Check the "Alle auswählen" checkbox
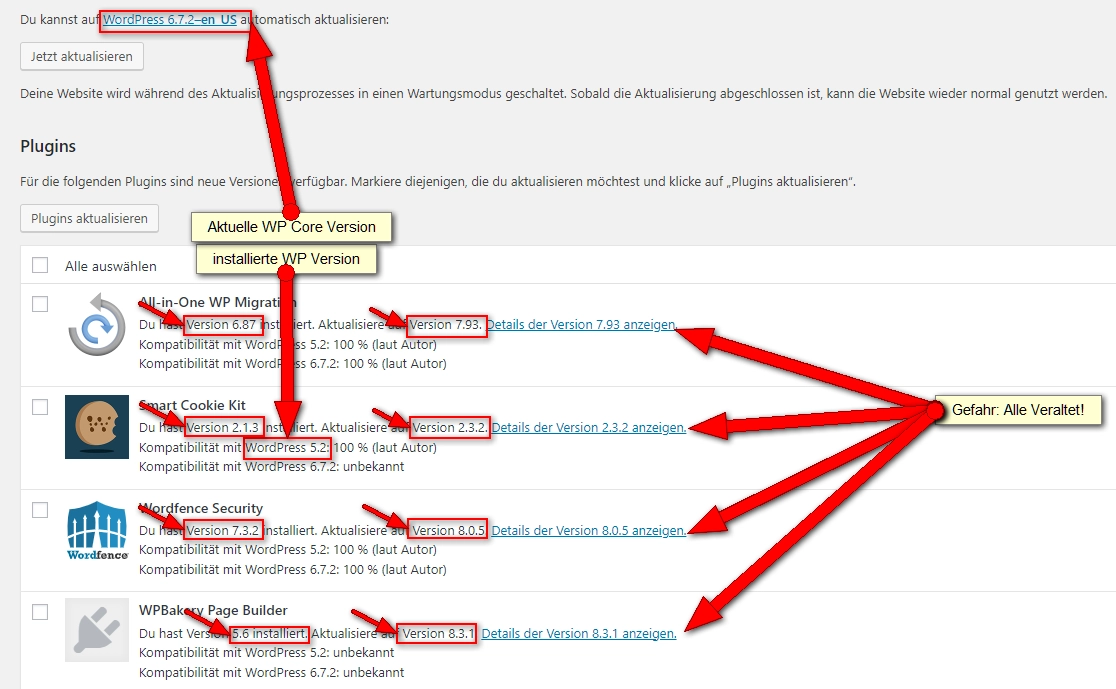The width and height of the screenshot is (1116, 689). coord(40,265)
